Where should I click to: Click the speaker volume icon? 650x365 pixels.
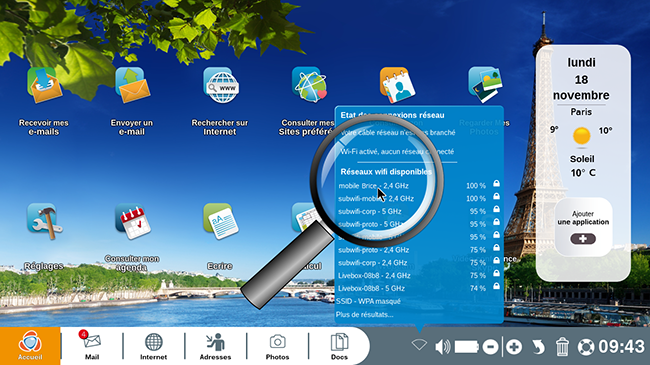click(x=443, y=347)
